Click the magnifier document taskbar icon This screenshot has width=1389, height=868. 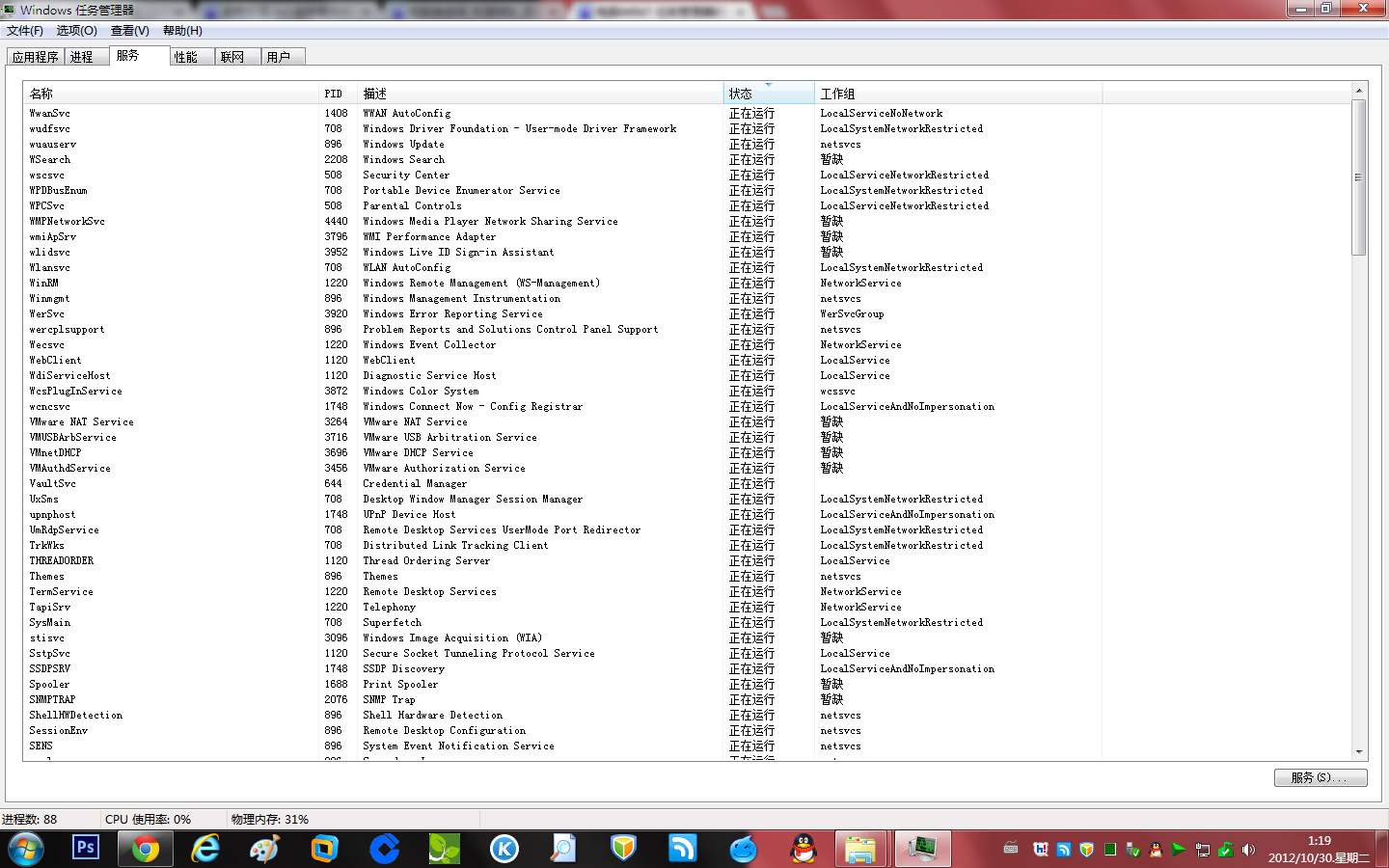(563, 849)
